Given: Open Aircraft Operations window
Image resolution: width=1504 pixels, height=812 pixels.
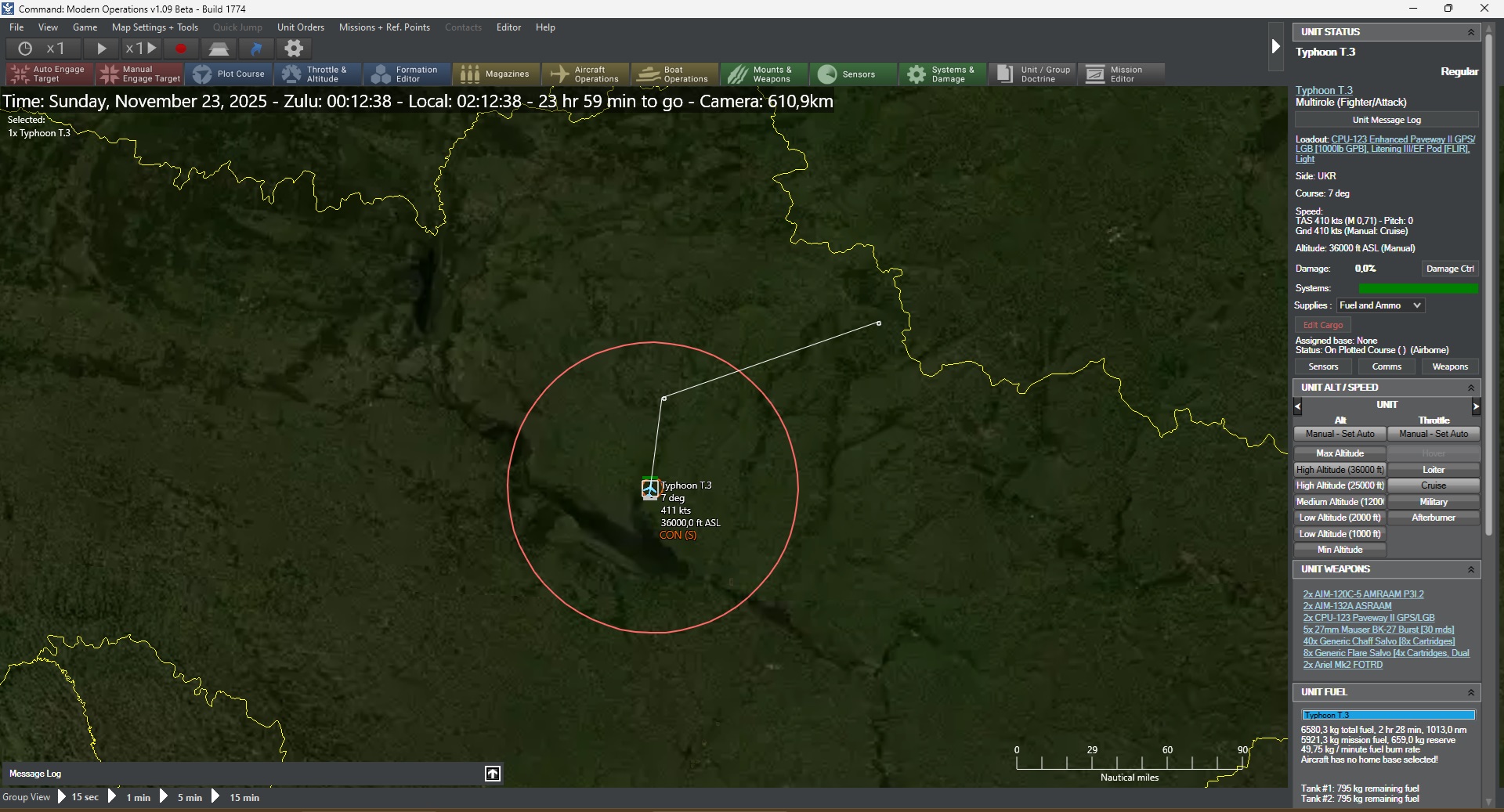Looking at the screenshot, I should click(586, 74).
